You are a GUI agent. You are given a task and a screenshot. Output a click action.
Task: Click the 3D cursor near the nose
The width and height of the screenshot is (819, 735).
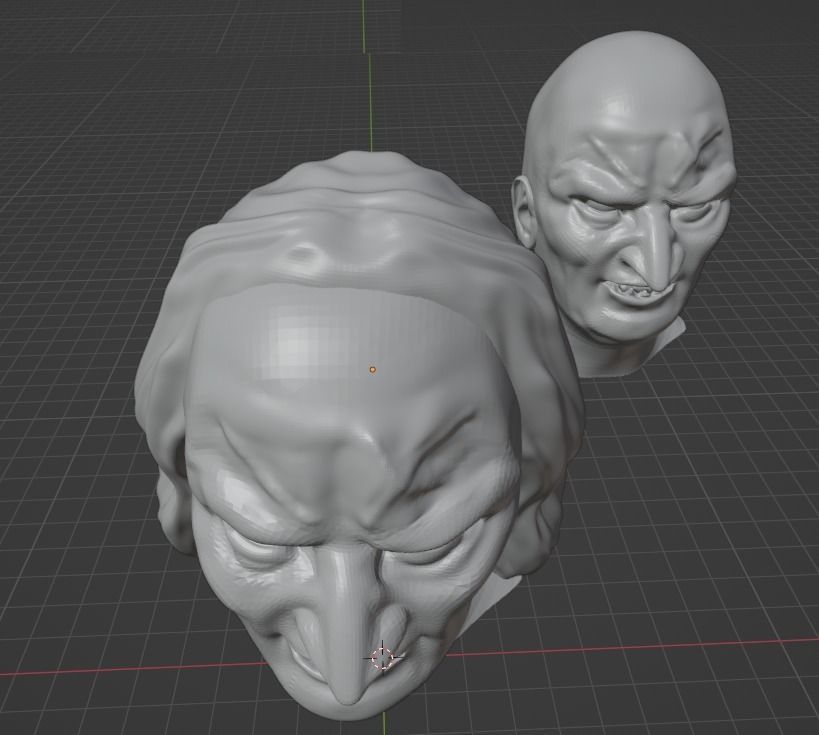click(383, 657)
